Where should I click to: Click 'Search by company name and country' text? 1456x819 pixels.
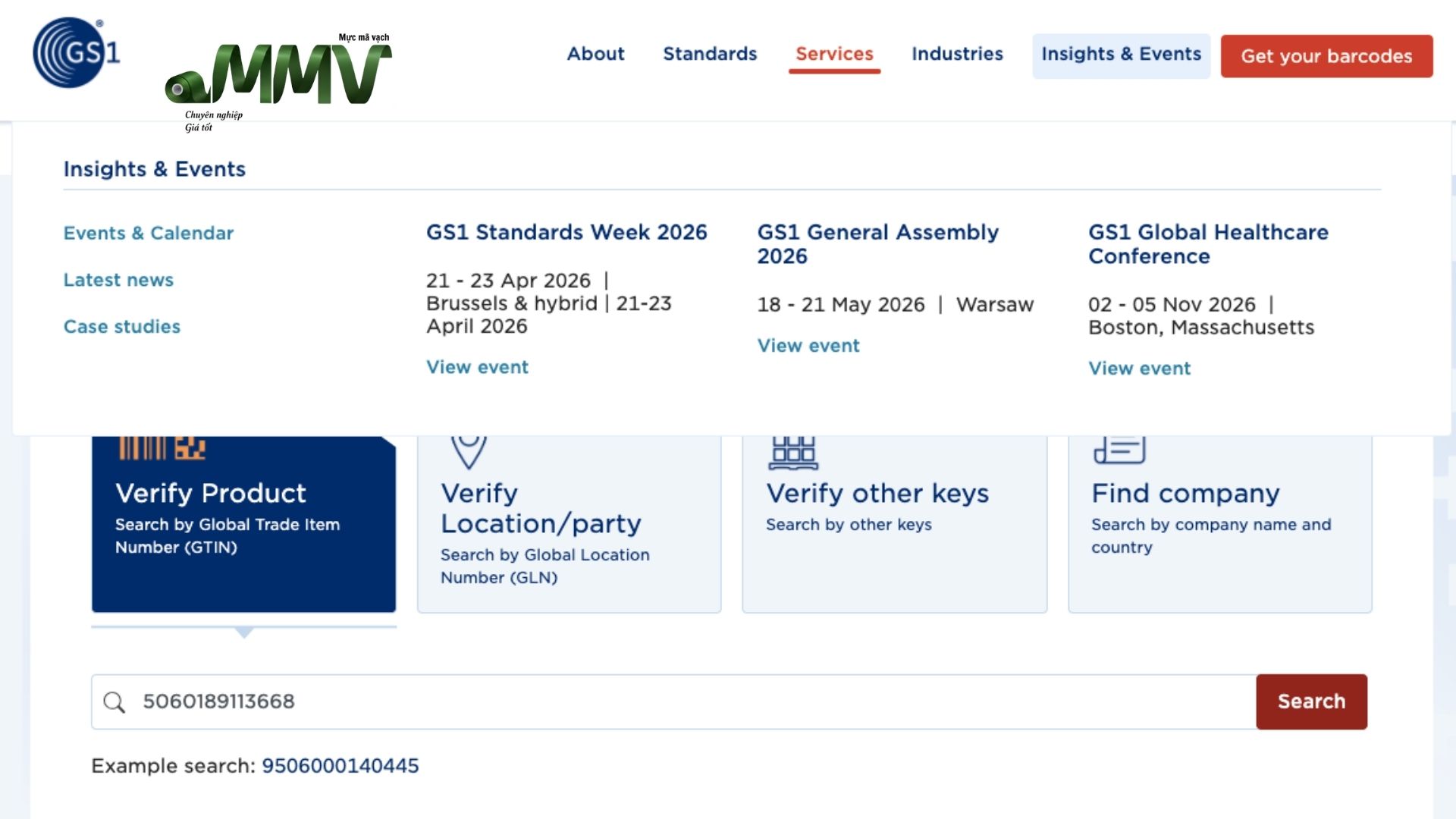[1211, 536]
